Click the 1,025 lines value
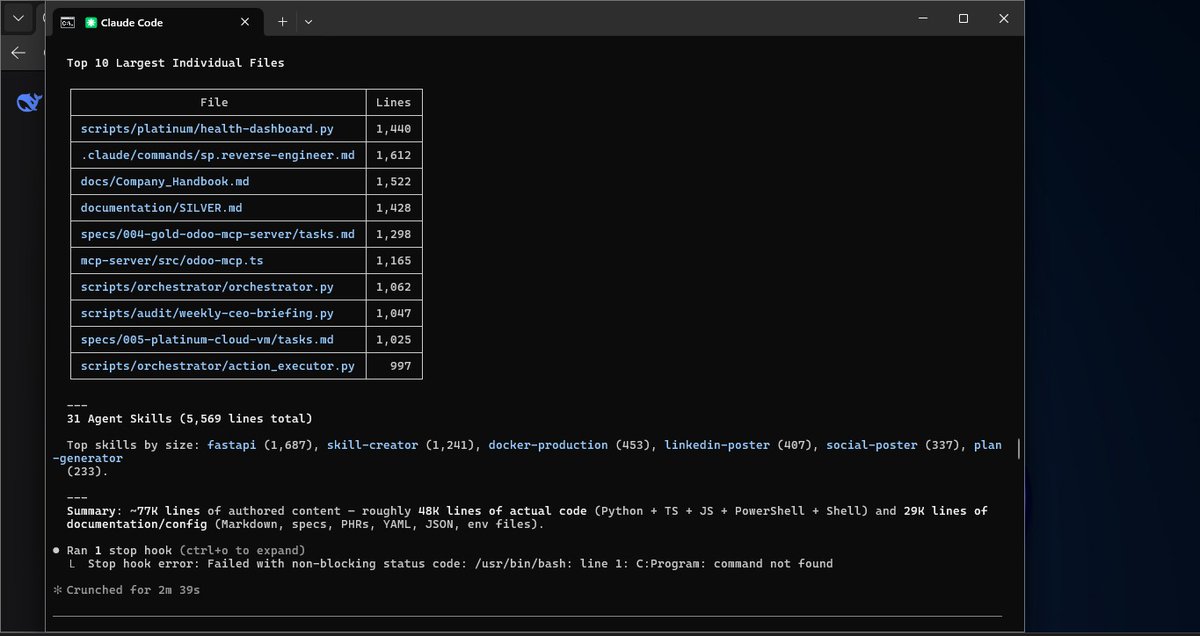 [393, 340]
